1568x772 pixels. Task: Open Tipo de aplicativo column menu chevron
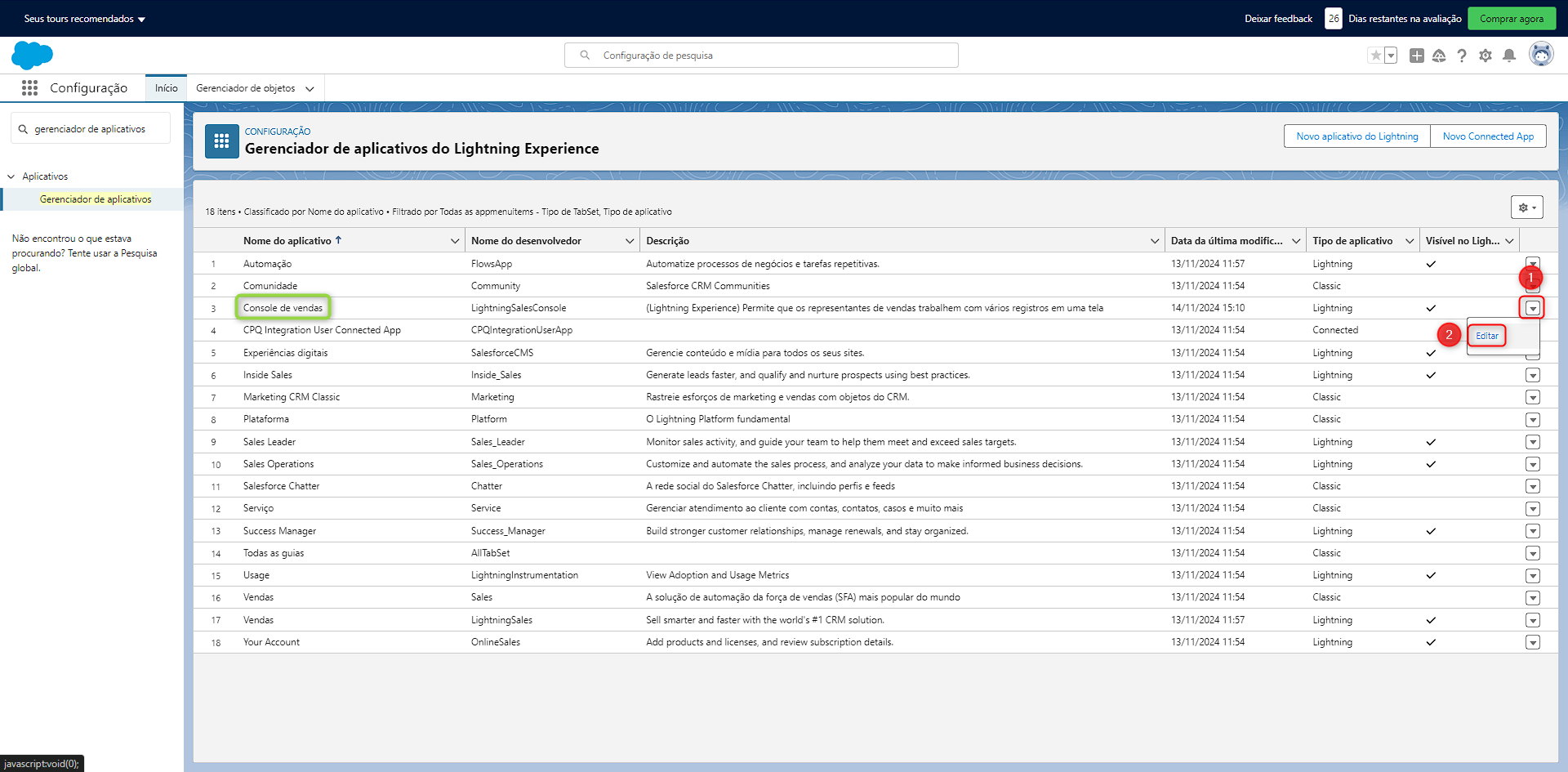click(1410, 241)
